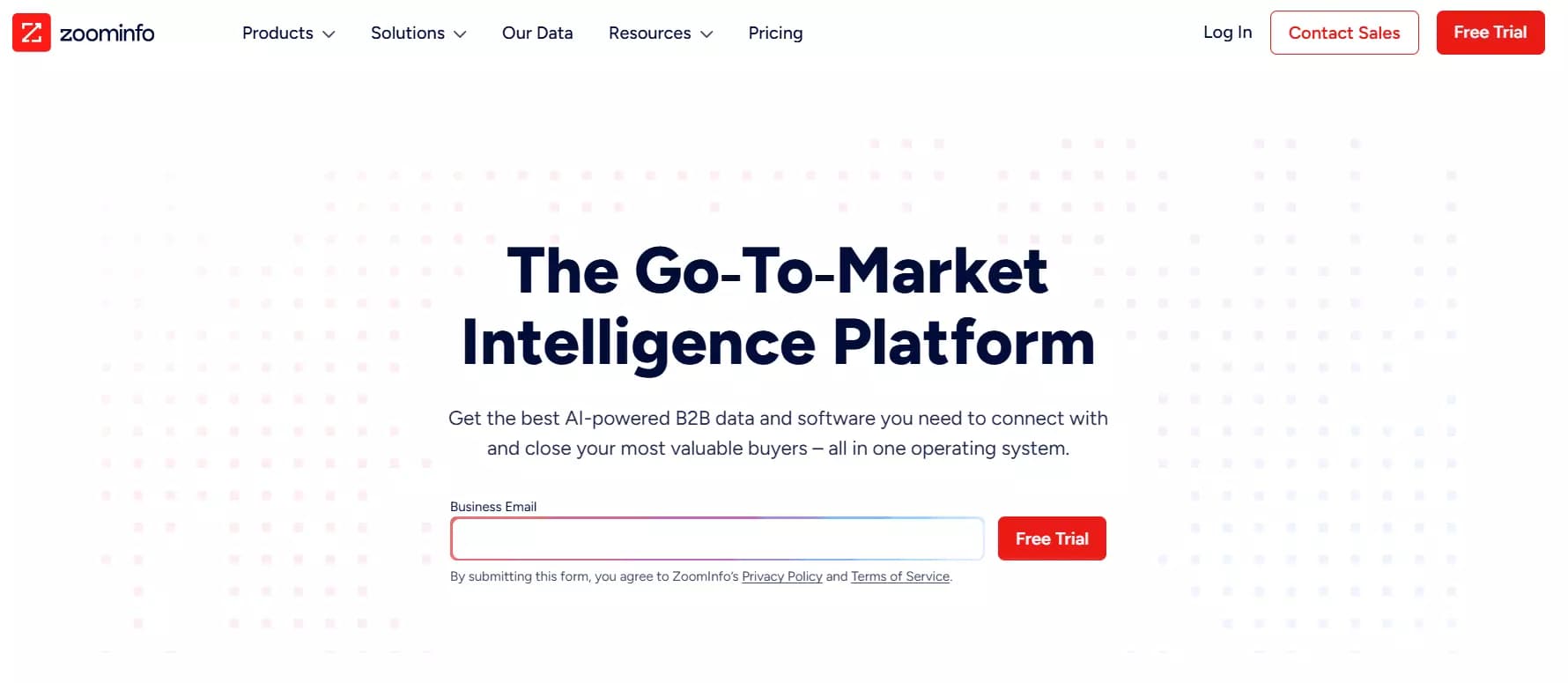
Task: Click the Free Trial button in the header
Action: [1490, 32]
